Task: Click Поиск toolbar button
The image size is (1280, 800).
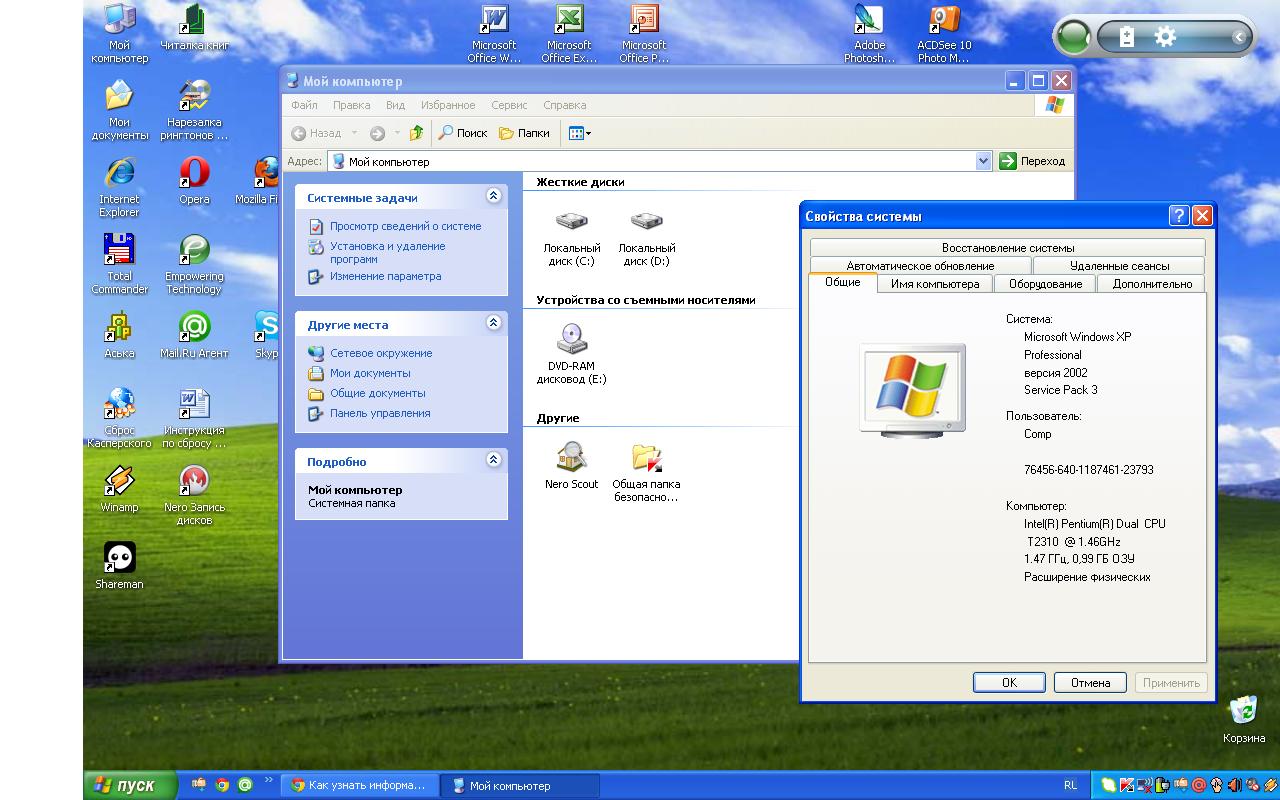Action: 462,133
